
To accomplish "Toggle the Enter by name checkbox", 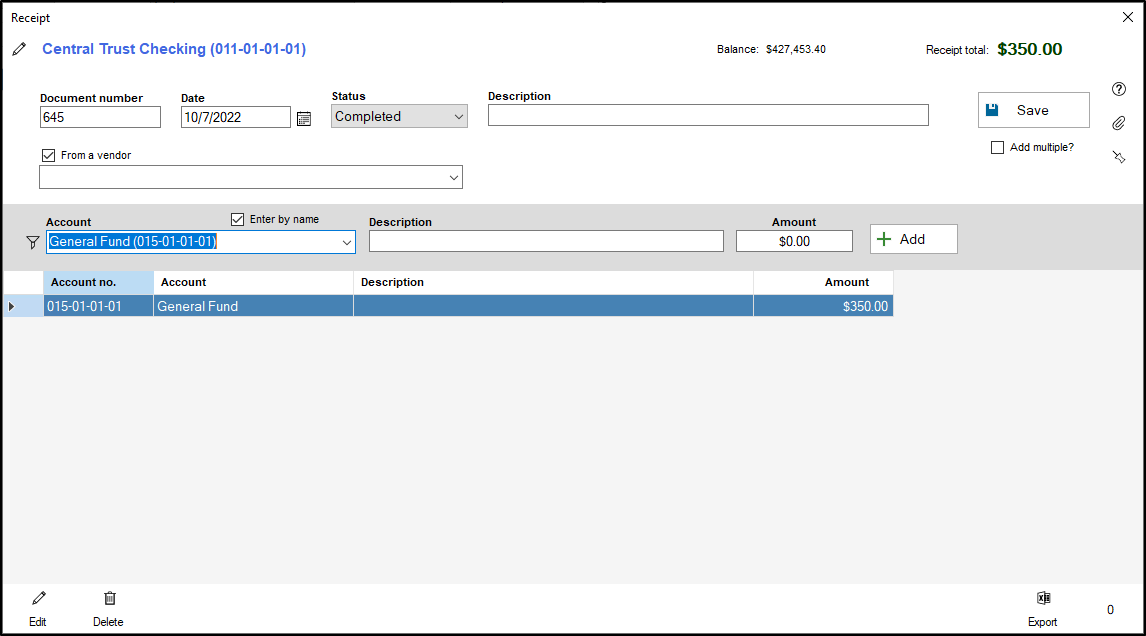I will point(238,219).
